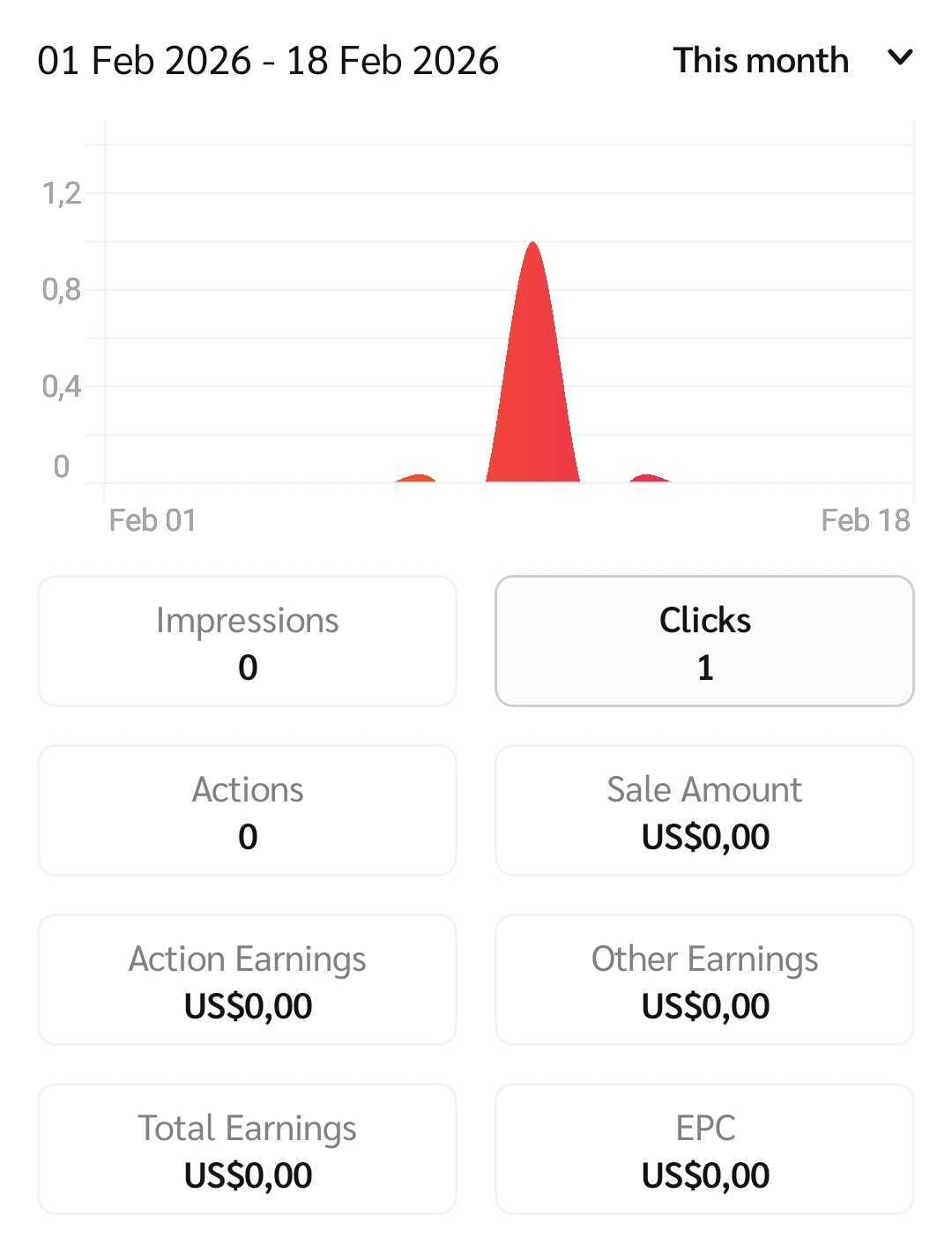Select the Clicks metric card

(x=704, y=641)
